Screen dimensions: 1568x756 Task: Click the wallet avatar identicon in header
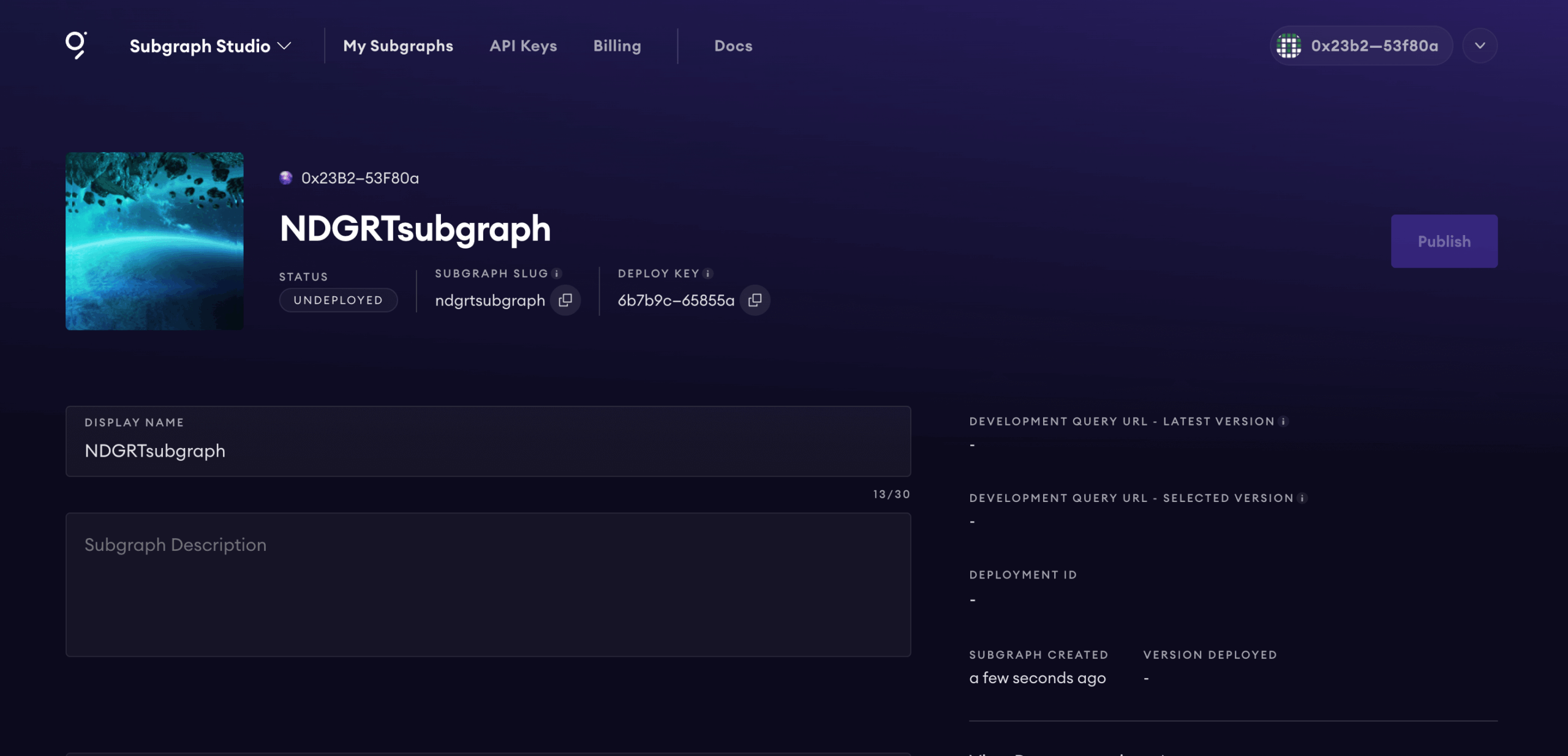(x=1289, y=46)
